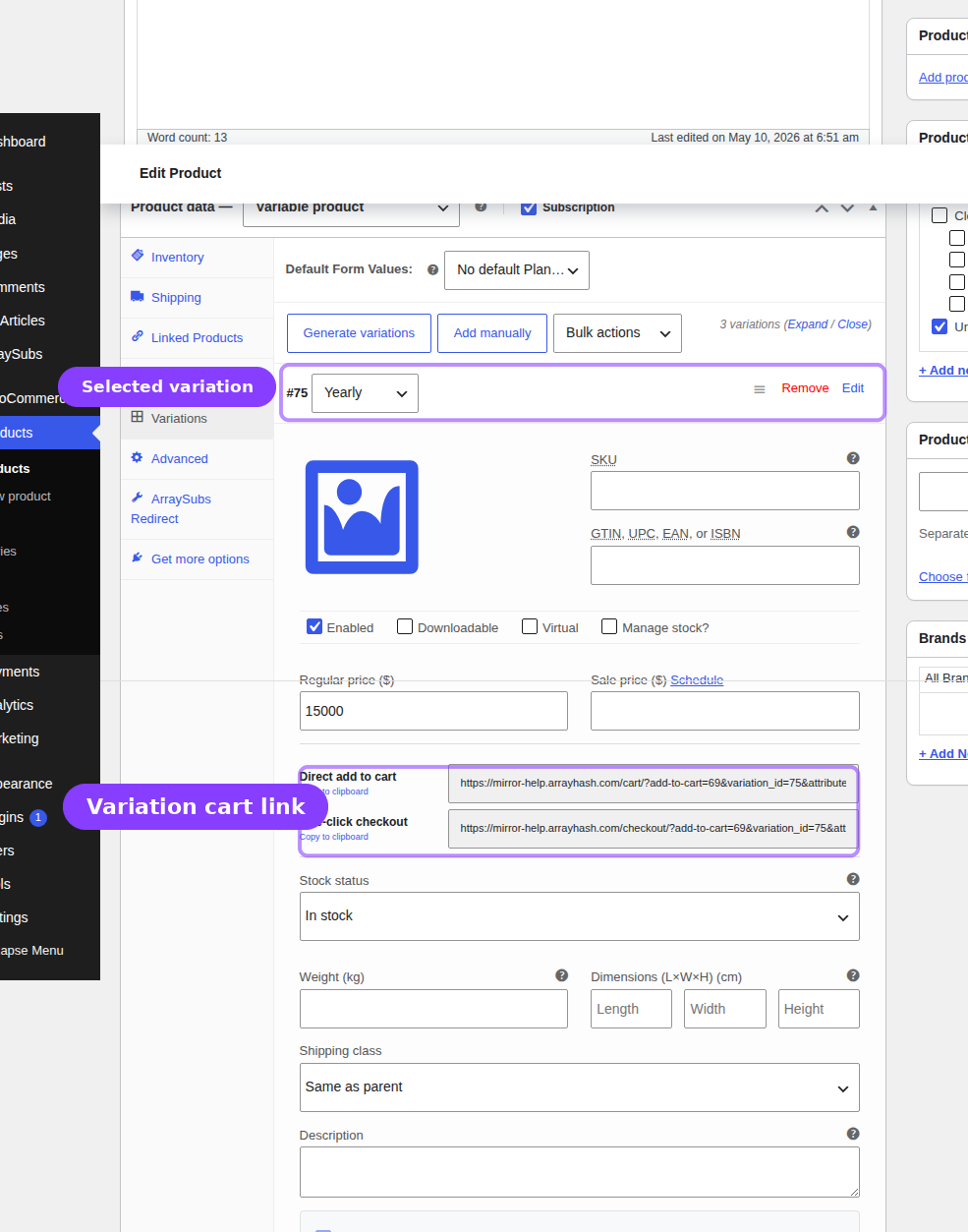Click the variation drag handle icon
The image size is (968, 1232).
point(760,389)
